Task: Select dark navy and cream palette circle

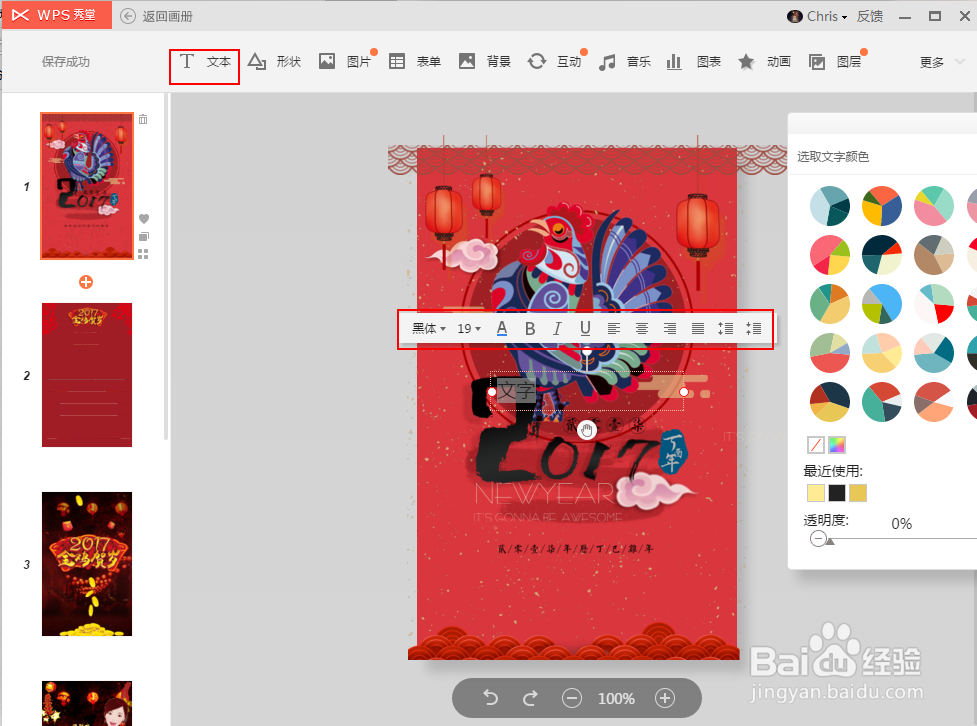Action: click(x=882, y=255)
